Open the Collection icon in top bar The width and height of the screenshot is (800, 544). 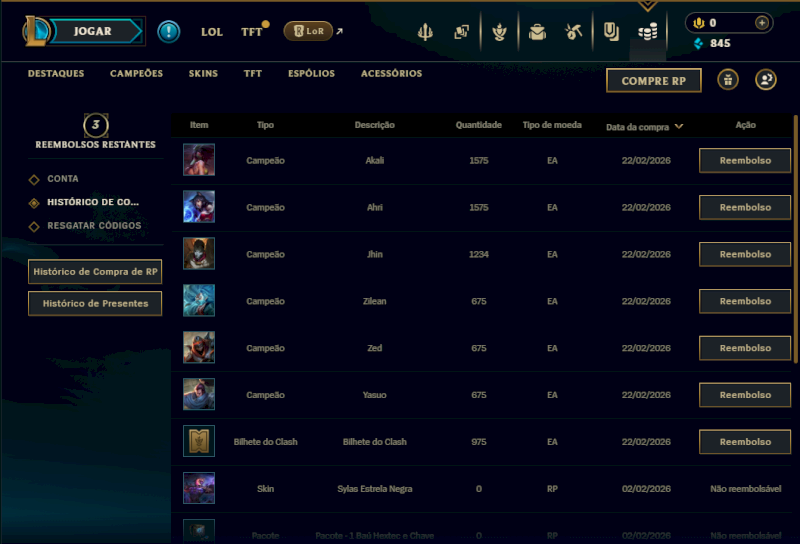(x=611, y=32)
